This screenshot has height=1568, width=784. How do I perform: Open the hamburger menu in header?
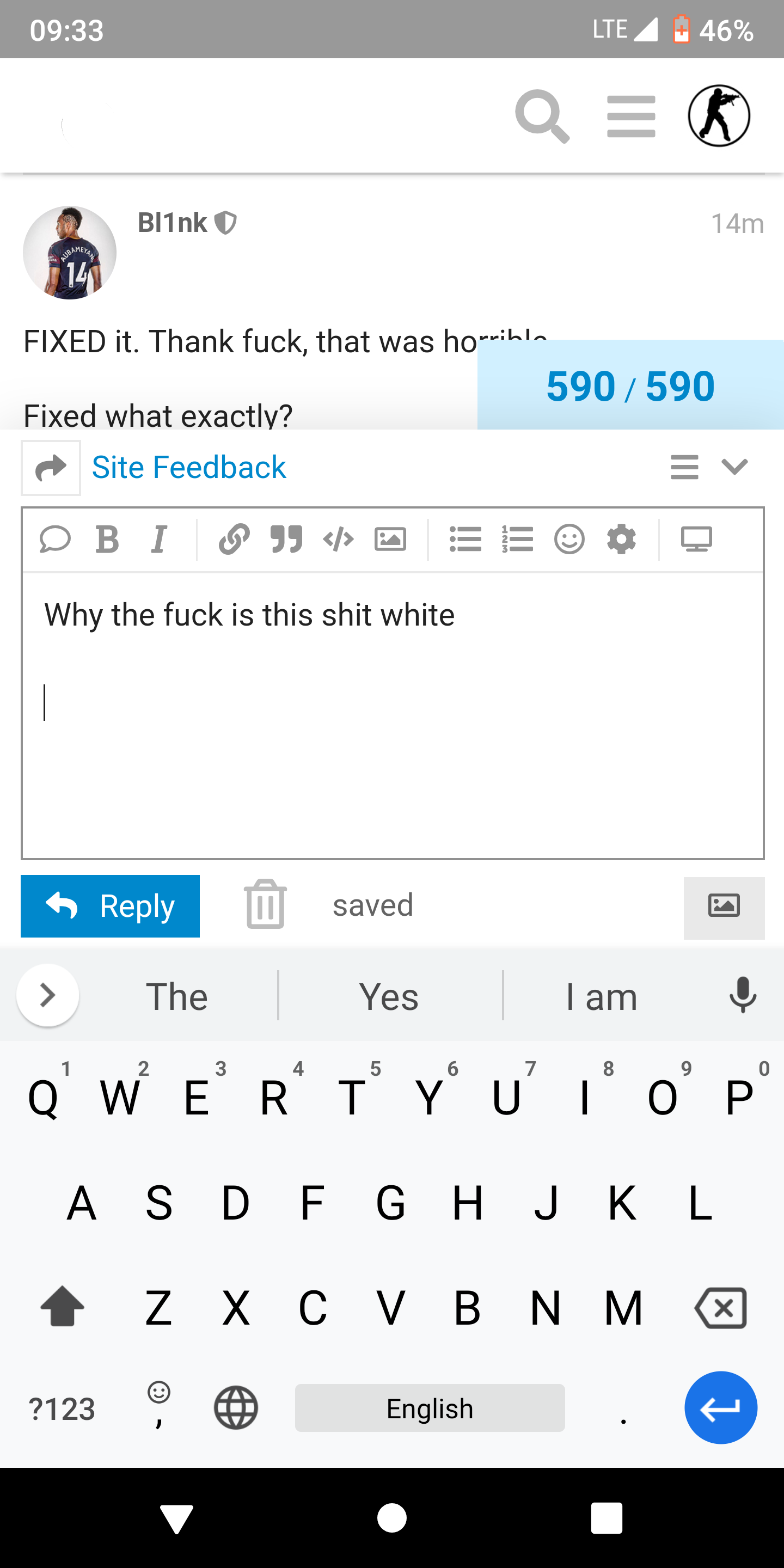631,117
